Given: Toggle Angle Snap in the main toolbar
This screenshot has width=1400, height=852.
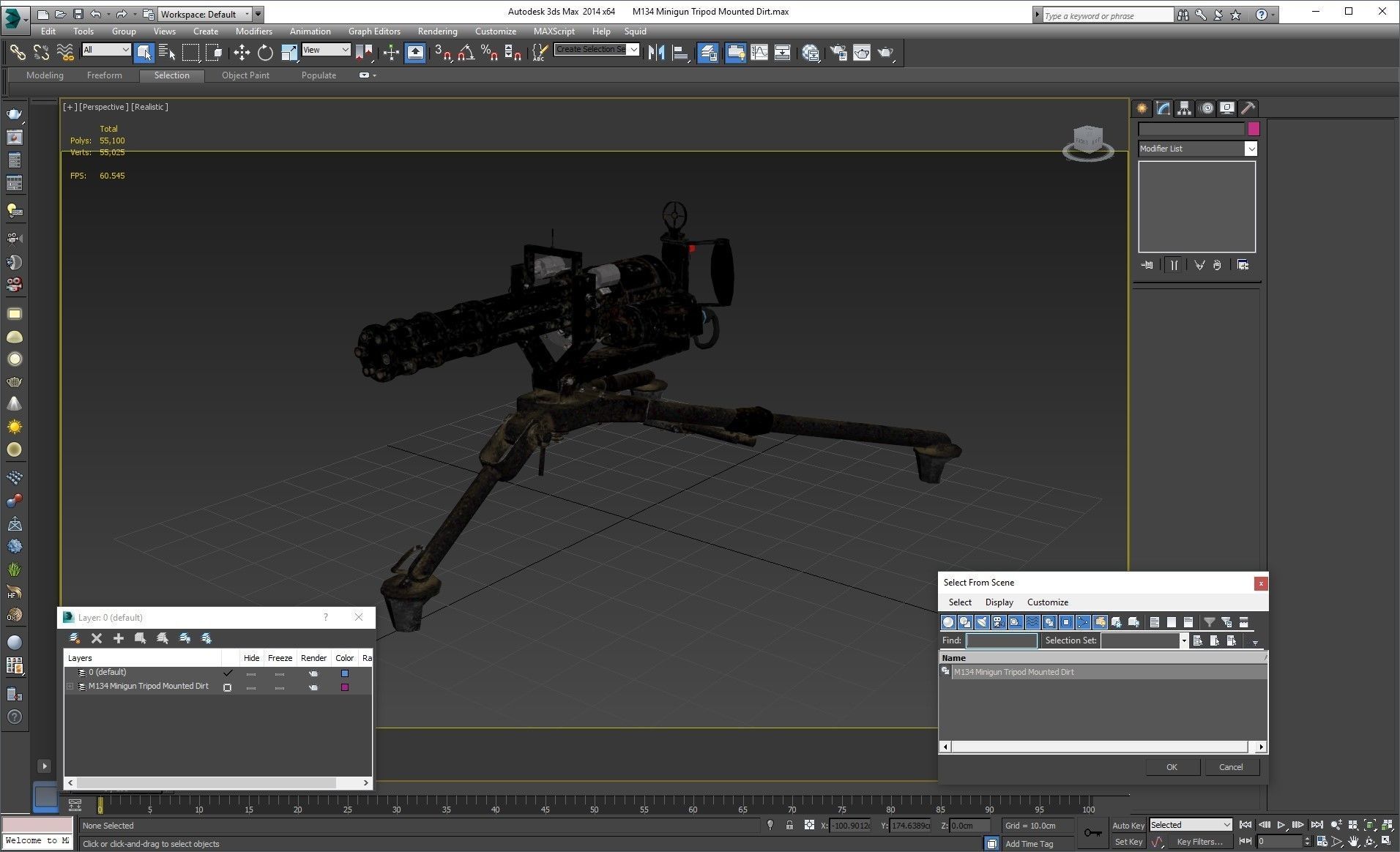Looking at the screenshot, I should pyautogui.click(x=466, y=52).
